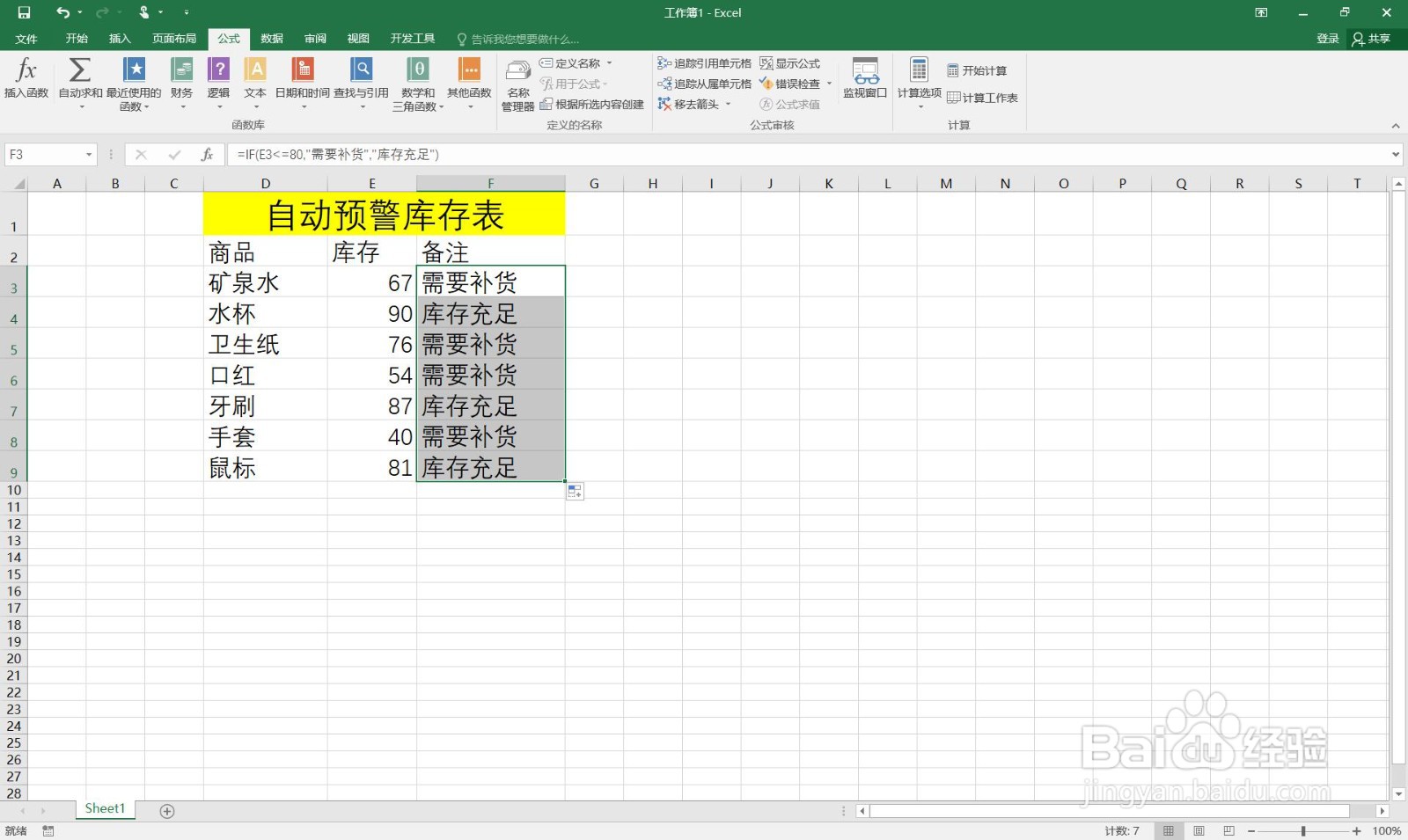Click Calculate Sheet (计算工作表)
Viewport: 1408px width, 840px height.
pyautogui.click(x=983, y=98)
